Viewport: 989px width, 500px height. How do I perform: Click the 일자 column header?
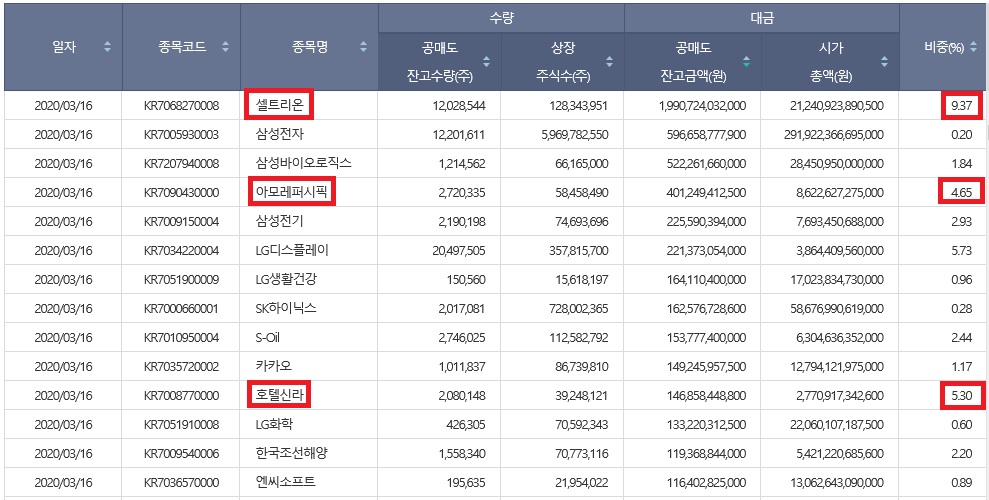[x=64, y=47]
